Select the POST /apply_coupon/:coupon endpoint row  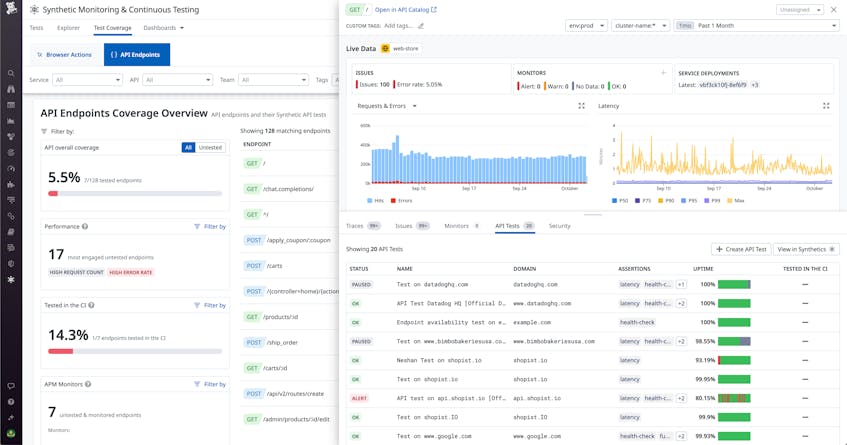(291, 240)
